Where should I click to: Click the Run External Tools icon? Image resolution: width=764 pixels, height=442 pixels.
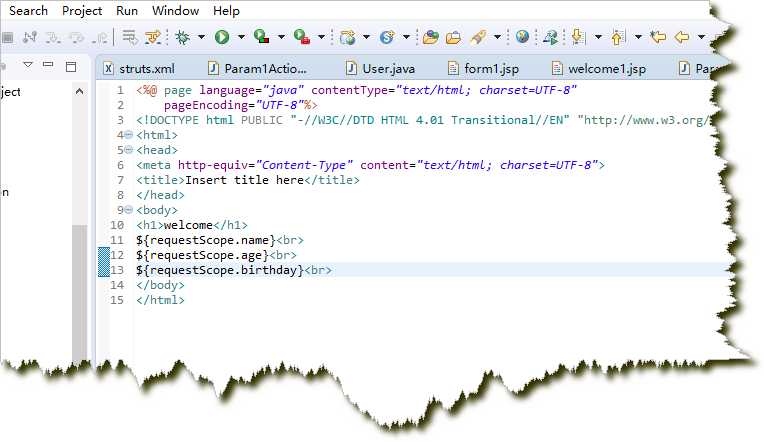302,37
